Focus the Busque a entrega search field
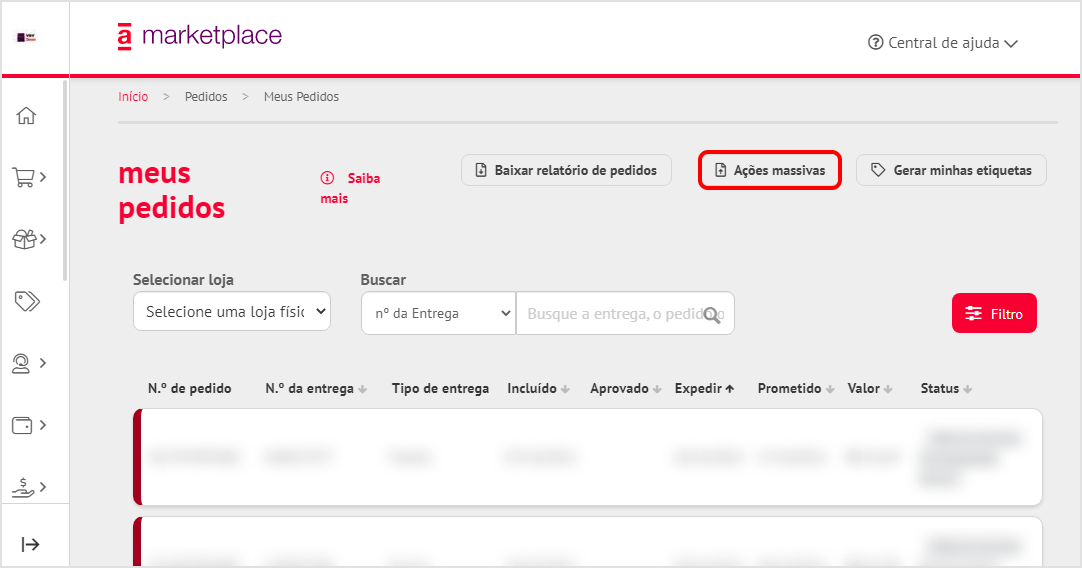This screenshot has height=568, width=1082. (624, 313)
